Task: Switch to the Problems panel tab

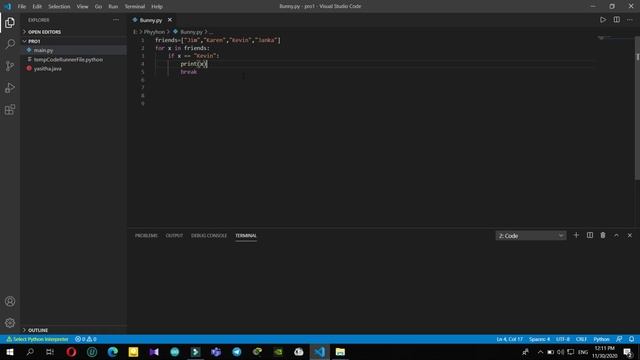Action: coord(146,236)
